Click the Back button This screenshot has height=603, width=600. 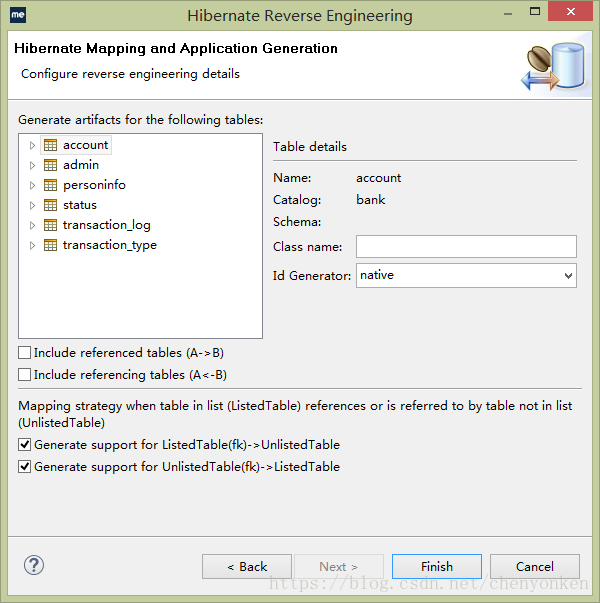click(247, 566)
